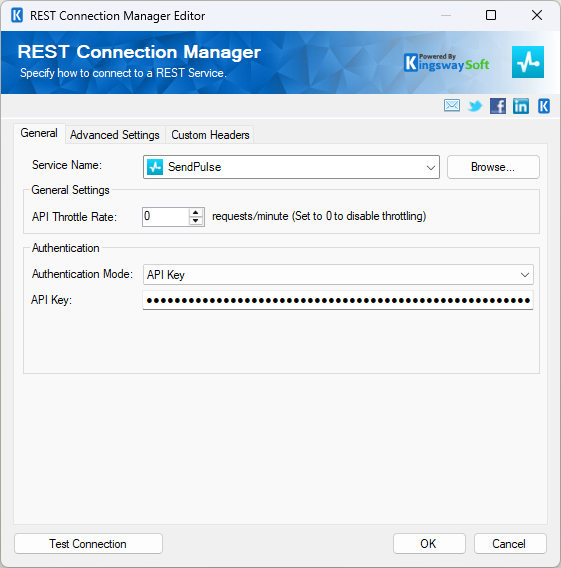This screenshot has width=561, height=568.
Task: Expand the Service Name dropdown arrow
Action: [x=431, y=167]
